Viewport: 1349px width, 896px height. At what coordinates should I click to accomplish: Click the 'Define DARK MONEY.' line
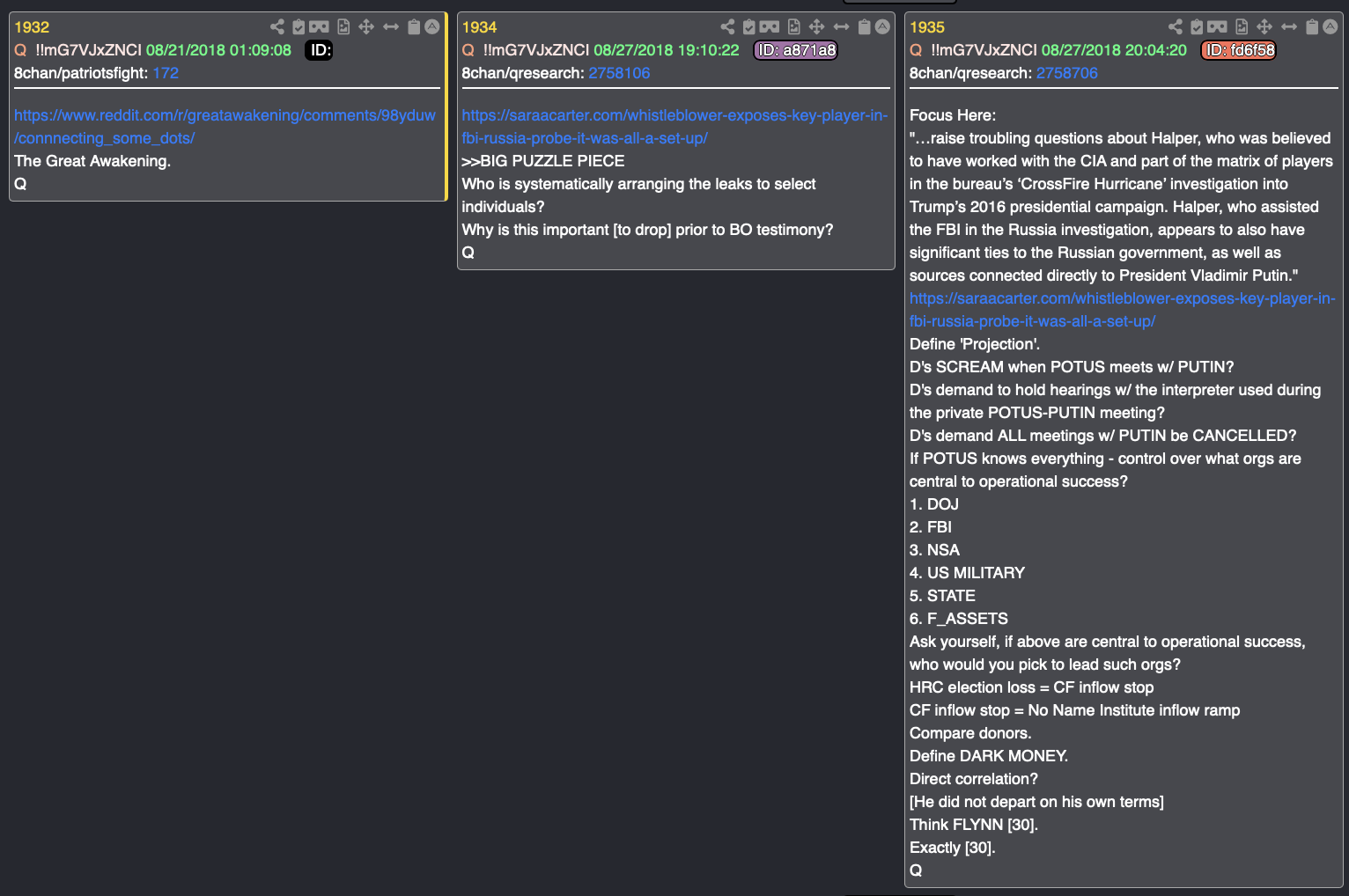point(989,756)
